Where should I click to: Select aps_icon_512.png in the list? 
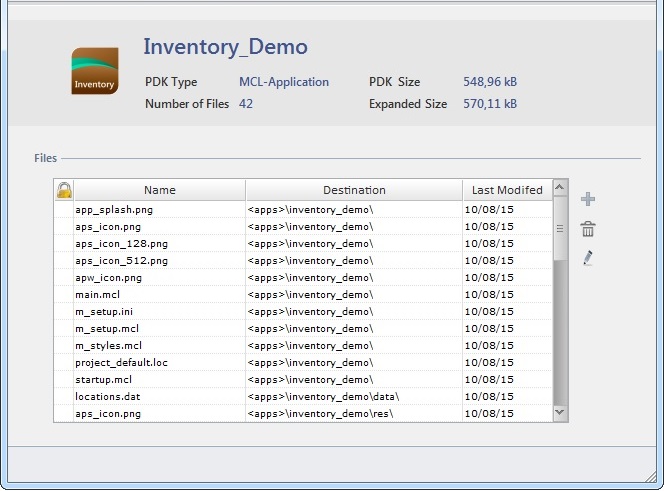coord(121,261)
